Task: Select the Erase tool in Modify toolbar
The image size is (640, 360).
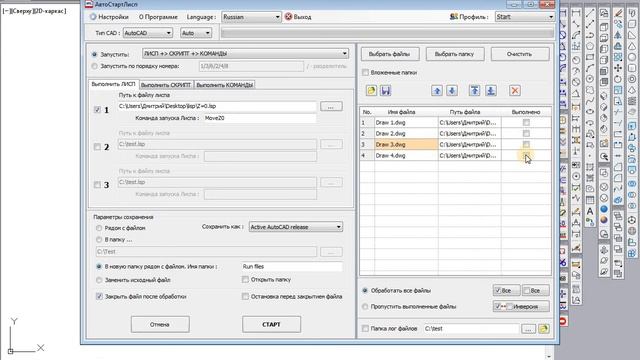Action: click(x=618, y=13)
